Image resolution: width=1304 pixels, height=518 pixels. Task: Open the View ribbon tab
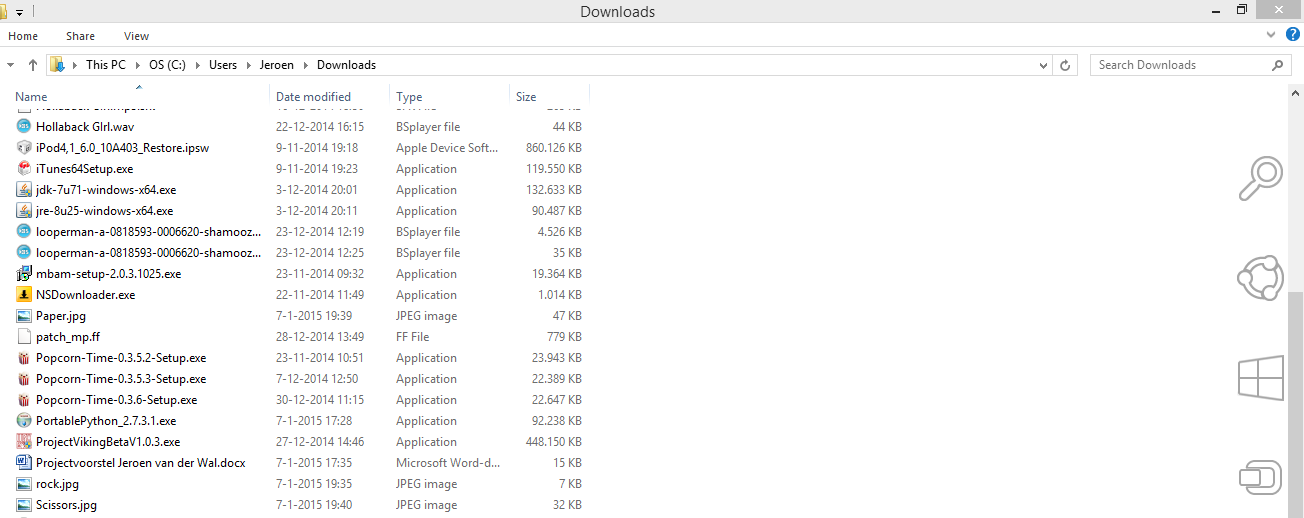coord(137,36)
